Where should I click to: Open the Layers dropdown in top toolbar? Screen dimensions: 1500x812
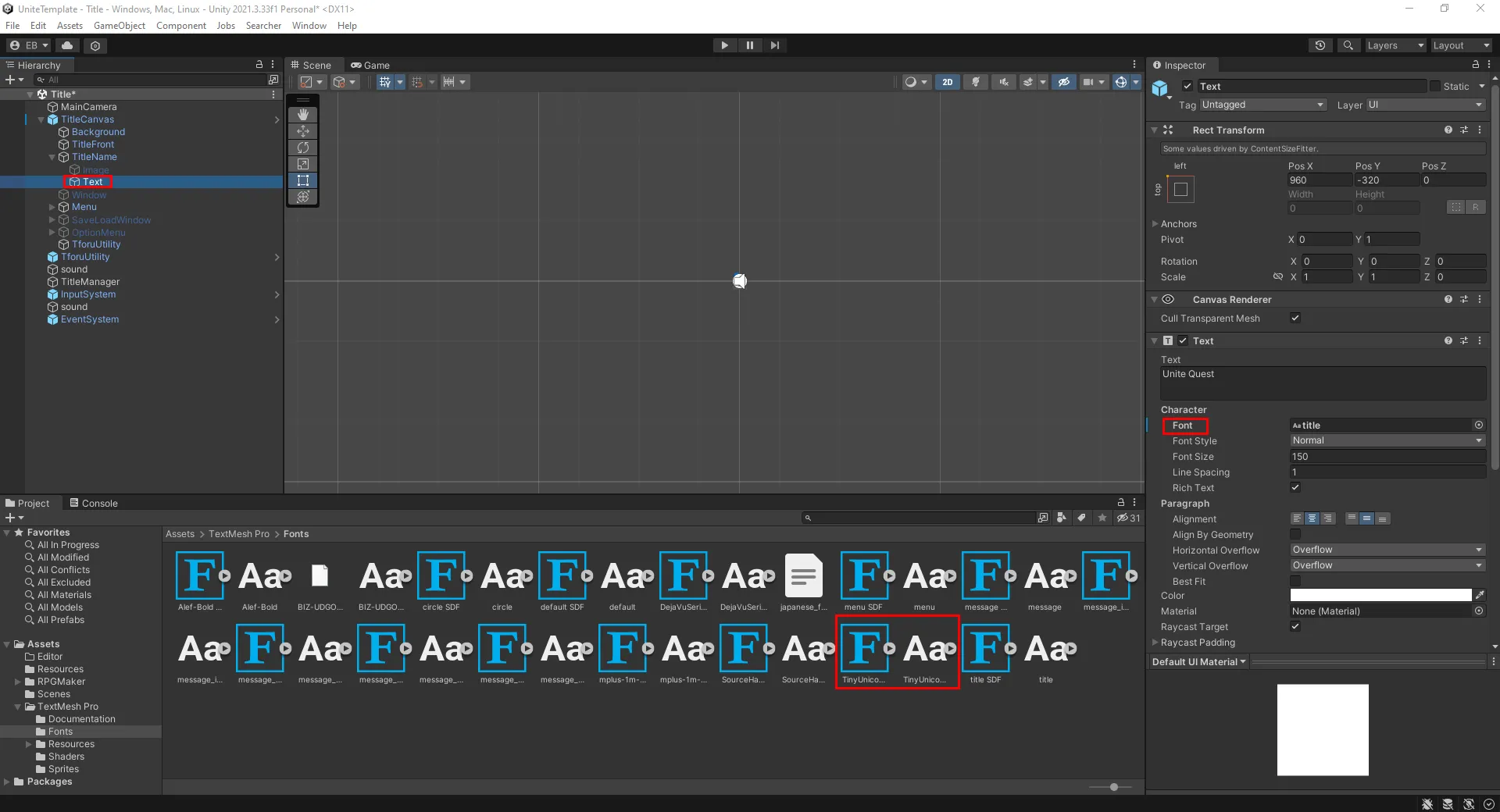point(1395,45)
